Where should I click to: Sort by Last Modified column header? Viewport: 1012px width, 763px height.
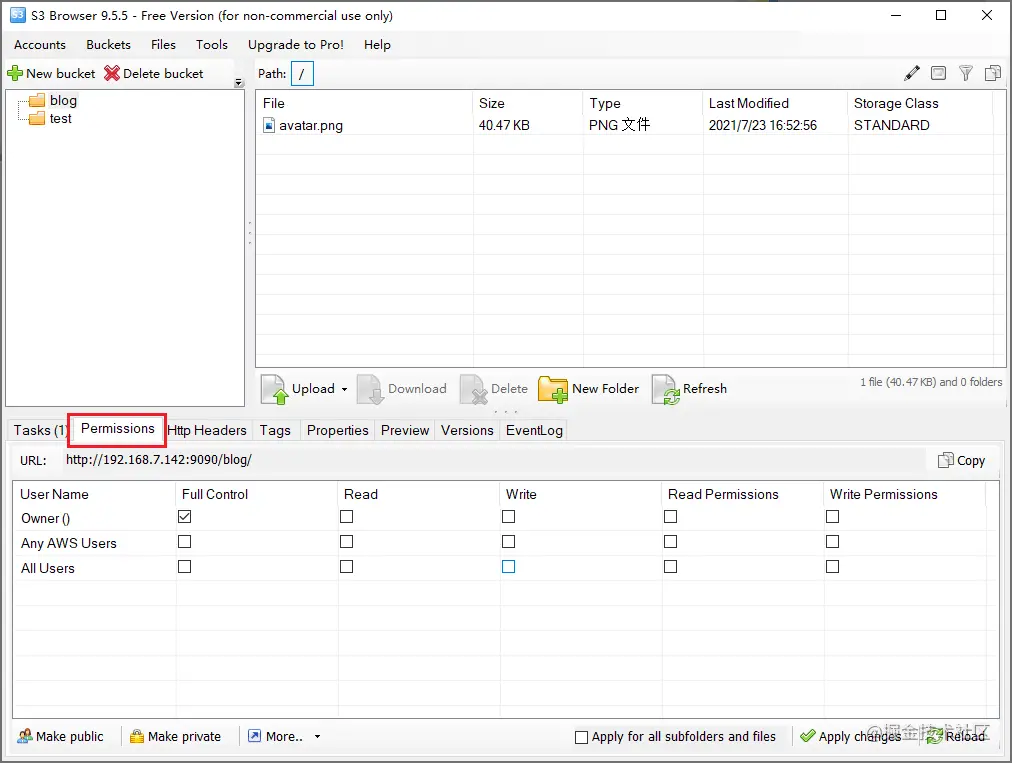[775, 103]
